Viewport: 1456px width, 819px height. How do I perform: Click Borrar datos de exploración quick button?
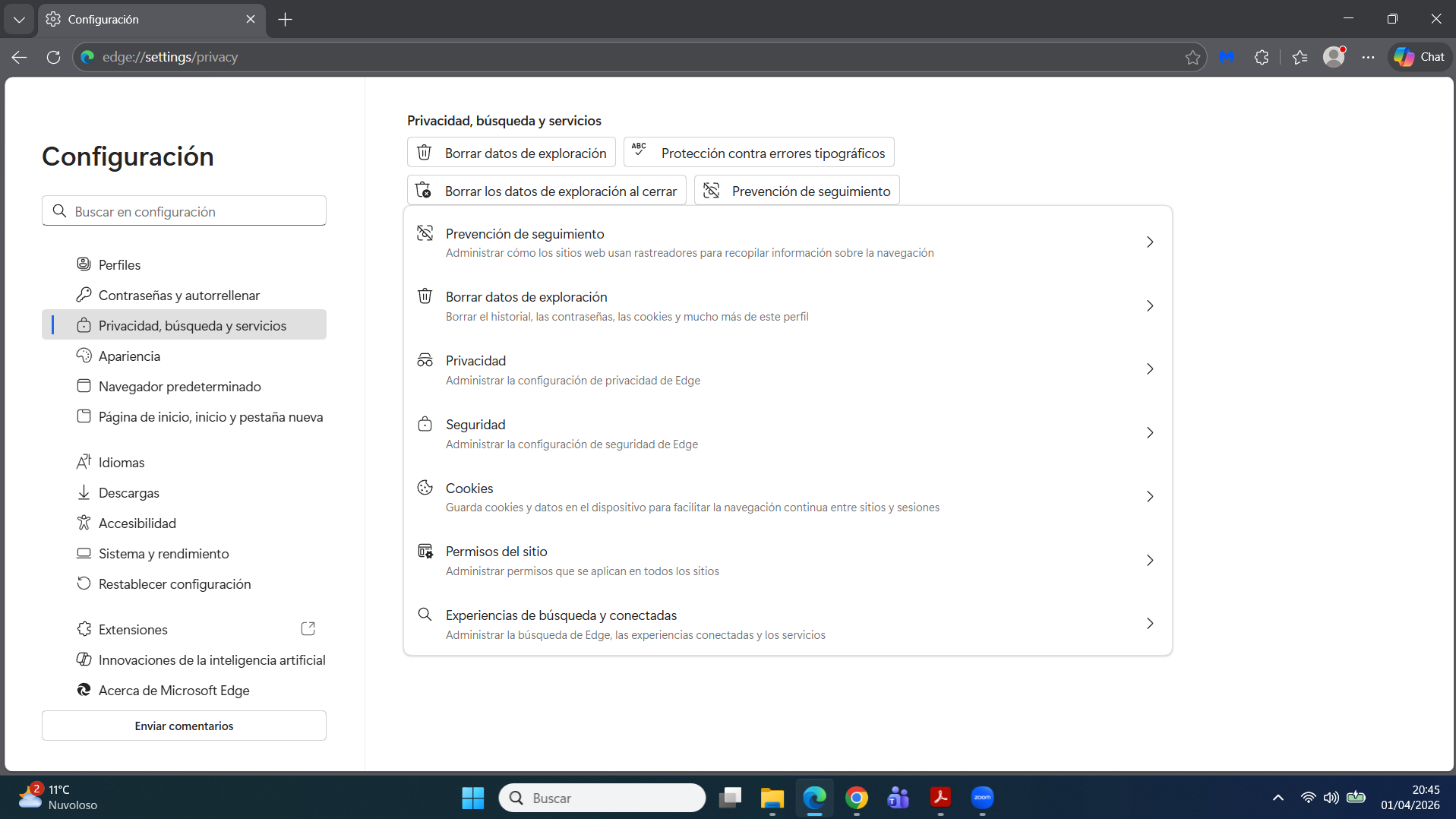pyautogui.click(x=511, y=153)
